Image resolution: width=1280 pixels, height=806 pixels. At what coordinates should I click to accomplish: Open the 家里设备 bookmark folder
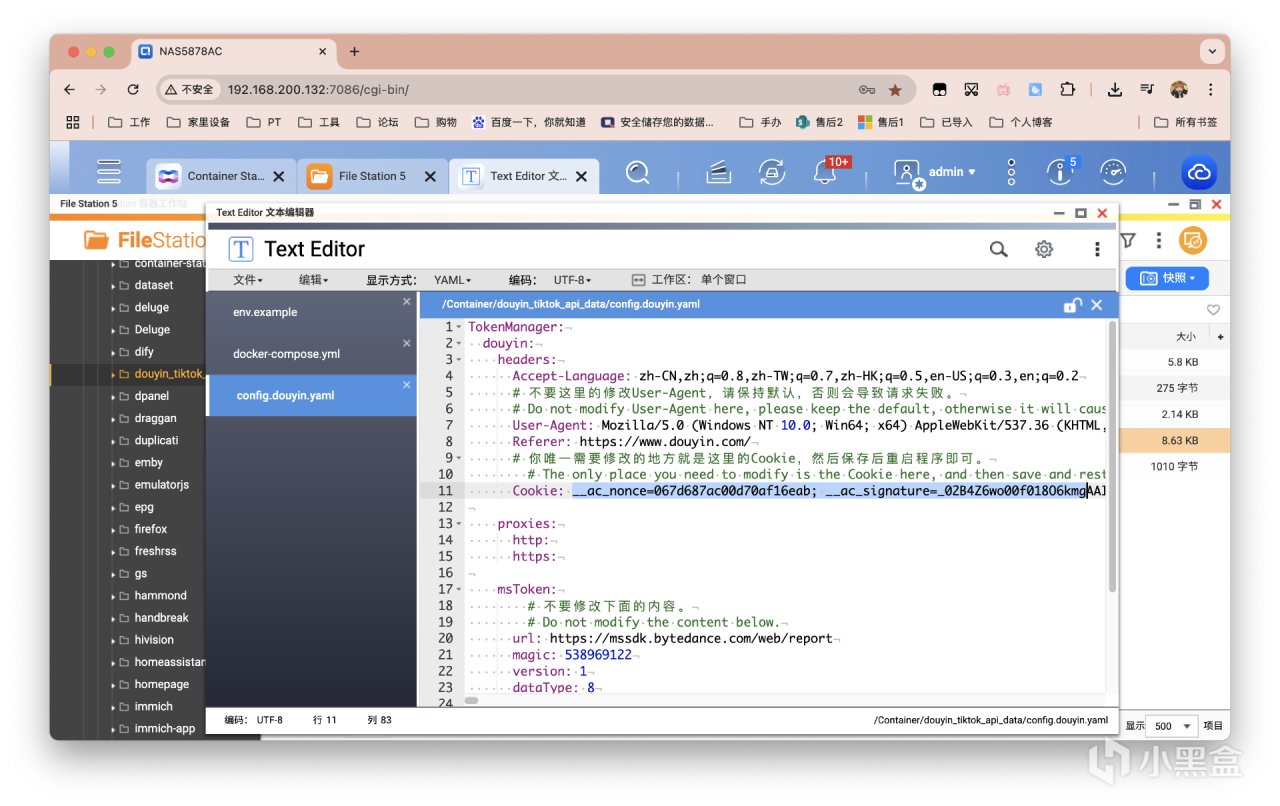coord(197,122)
